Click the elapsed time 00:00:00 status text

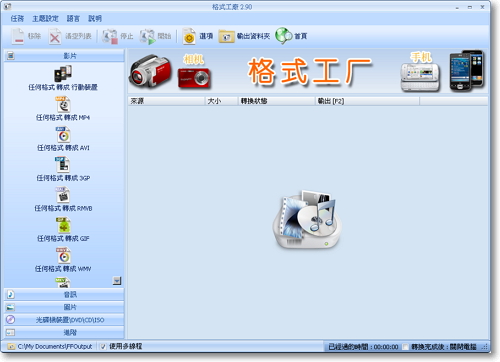(x=363, y=347)
